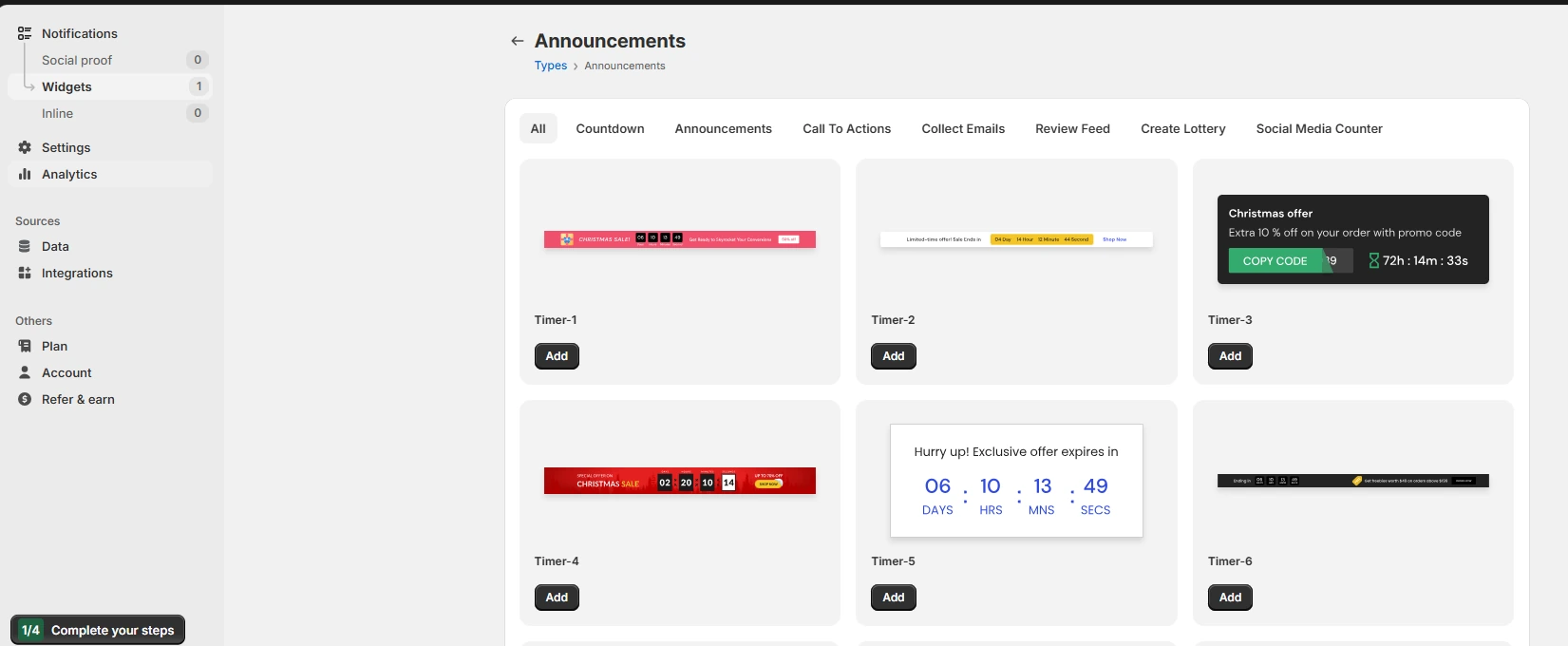The width and height of the screenshot is (1568, 646).
Task: Click Complete your steps button
Action: click(98, 630)
